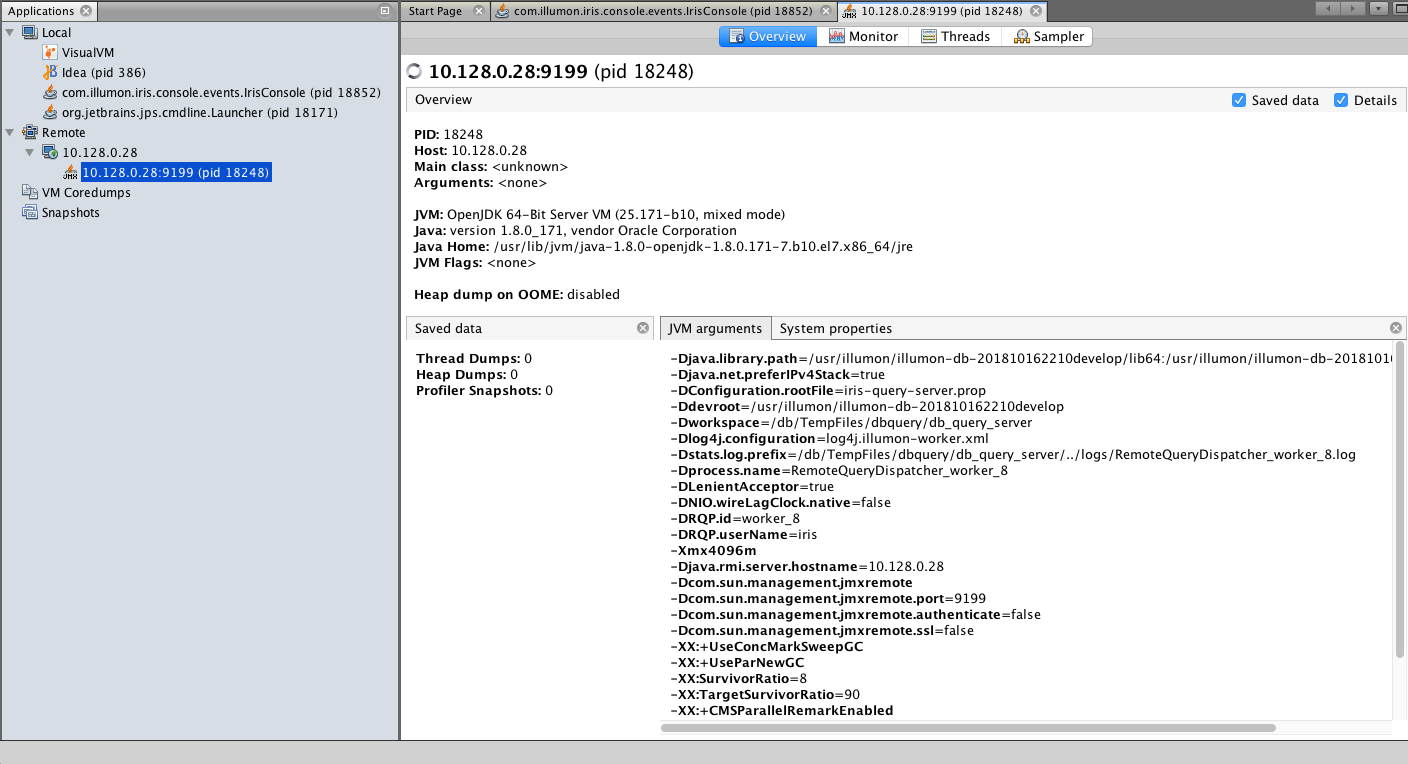
Task: Click the Profiler Snapshots: 0 entry
Action: [x=484, y=390]
